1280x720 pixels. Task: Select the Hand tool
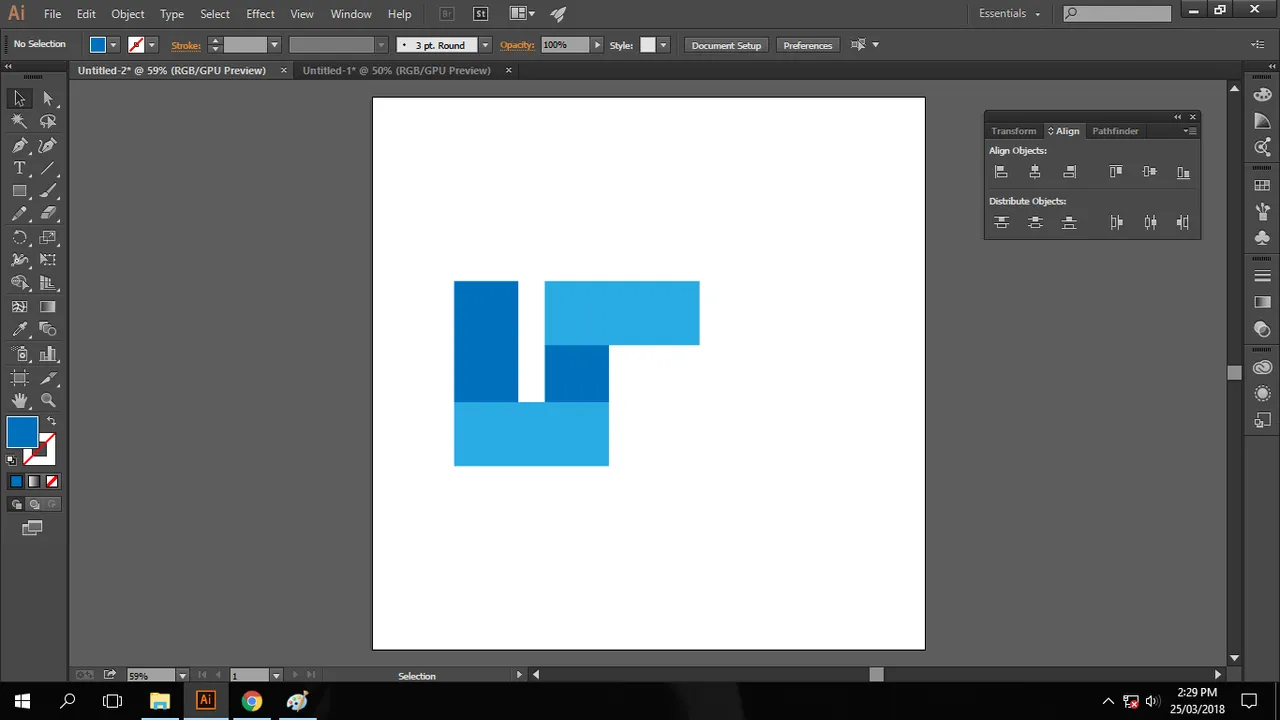[x=19, y=401]
